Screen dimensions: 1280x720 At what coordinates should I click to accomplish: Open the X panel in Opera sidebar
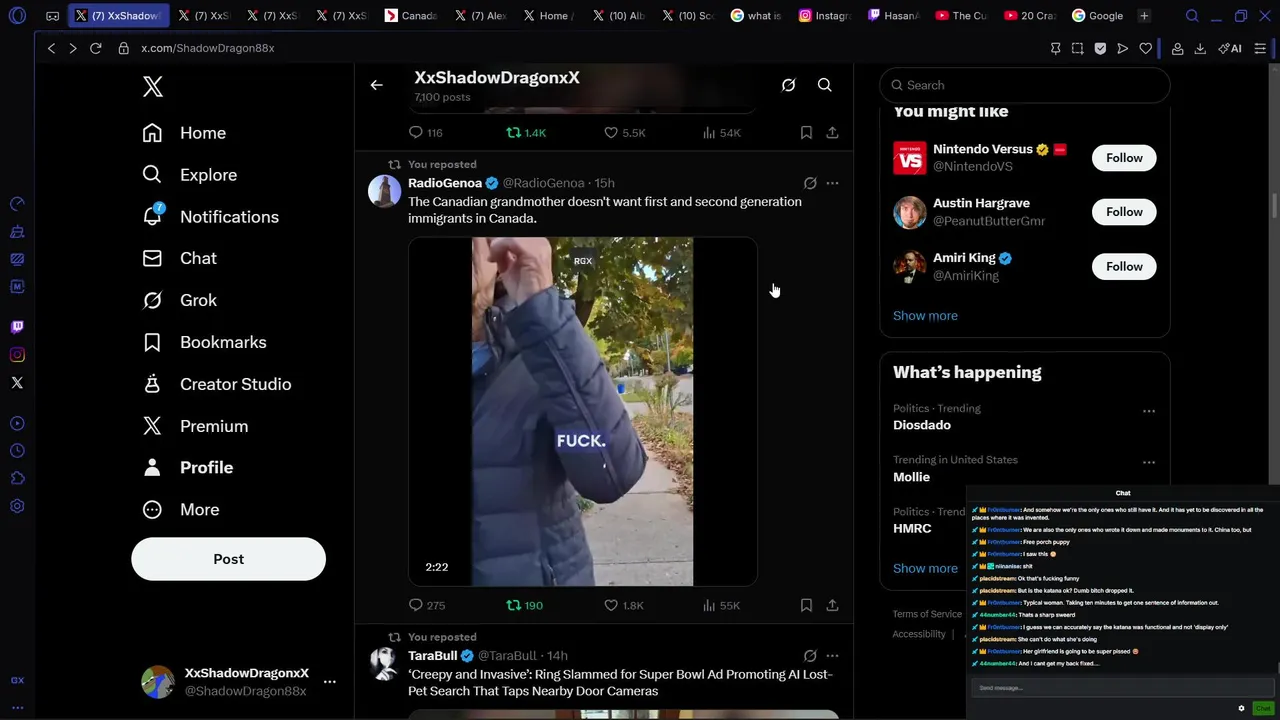point(17,383)
